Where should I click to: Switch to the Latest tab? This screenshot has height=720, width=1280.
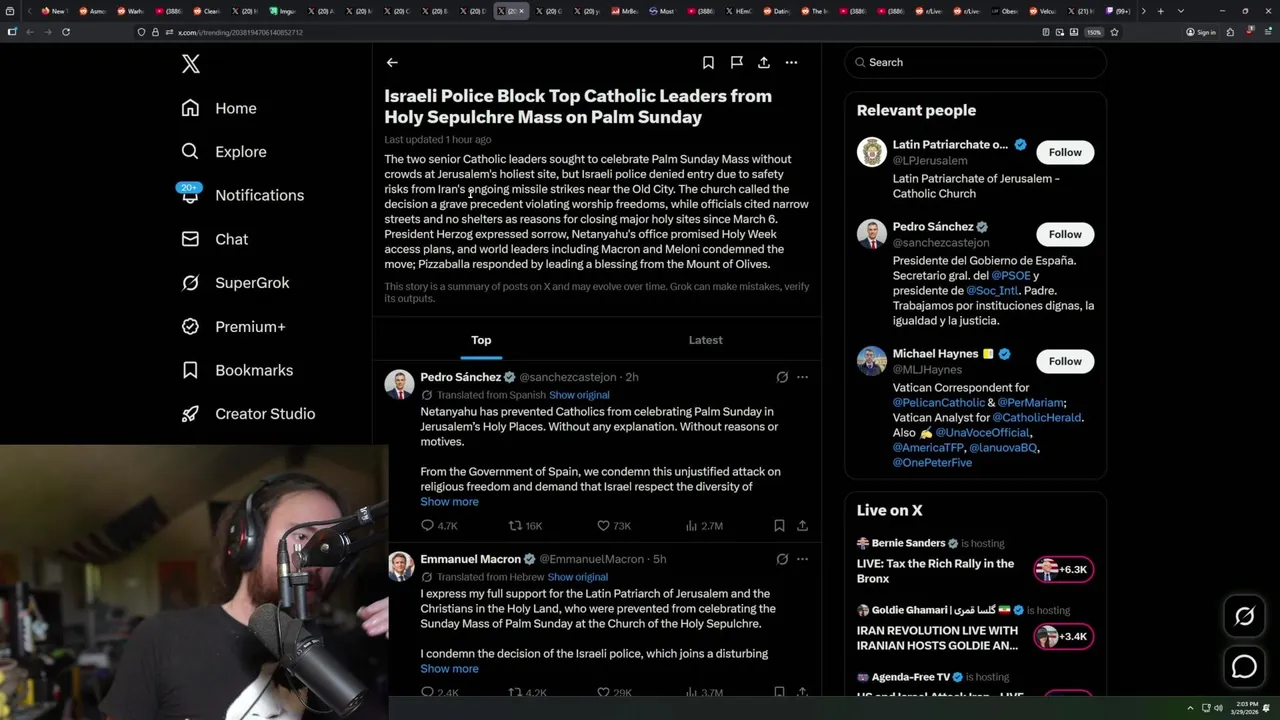(x=705, y=340)
